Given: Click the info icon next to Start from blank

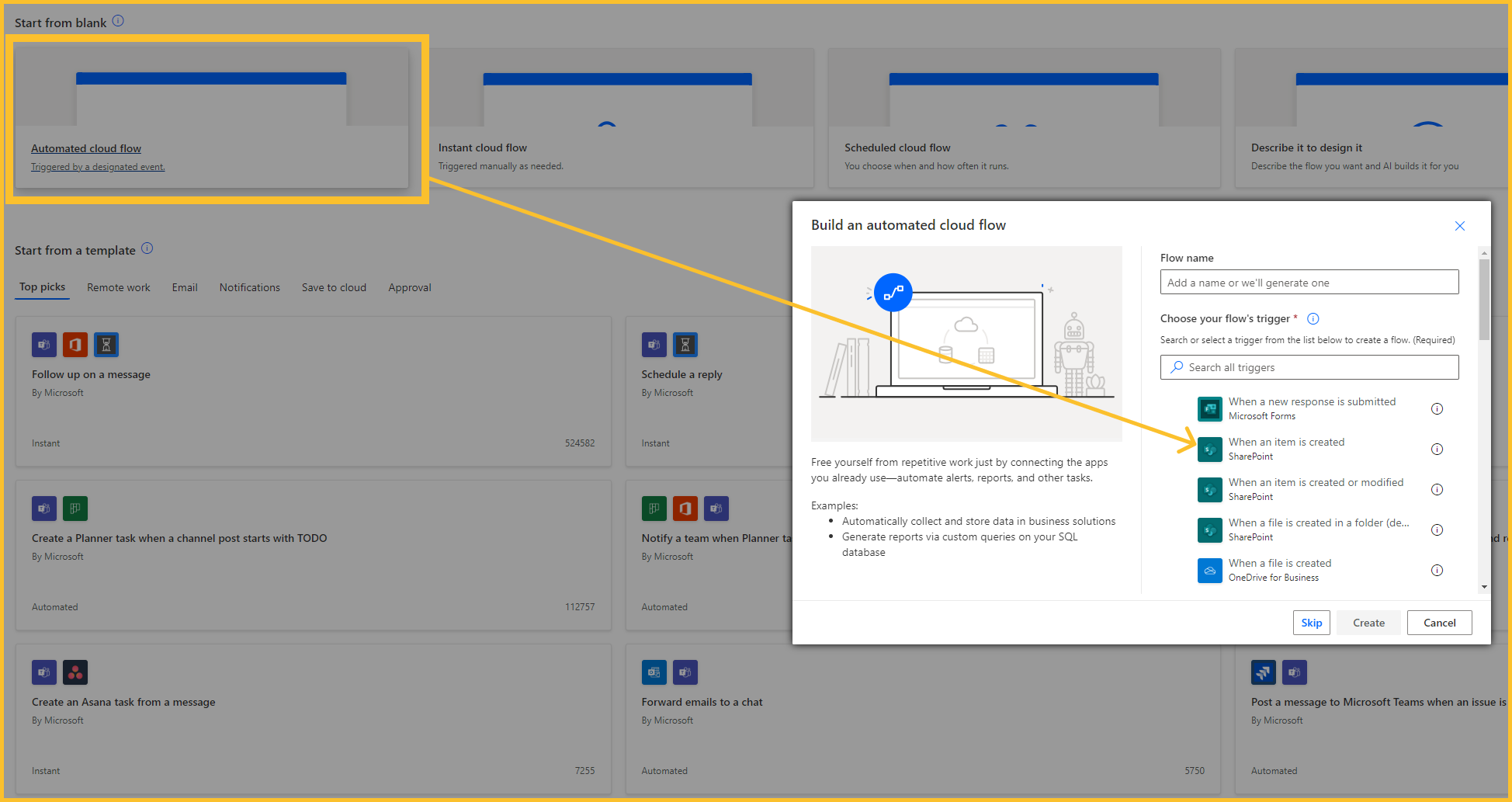Looking at the screenshot, I should tap(118, 21).
